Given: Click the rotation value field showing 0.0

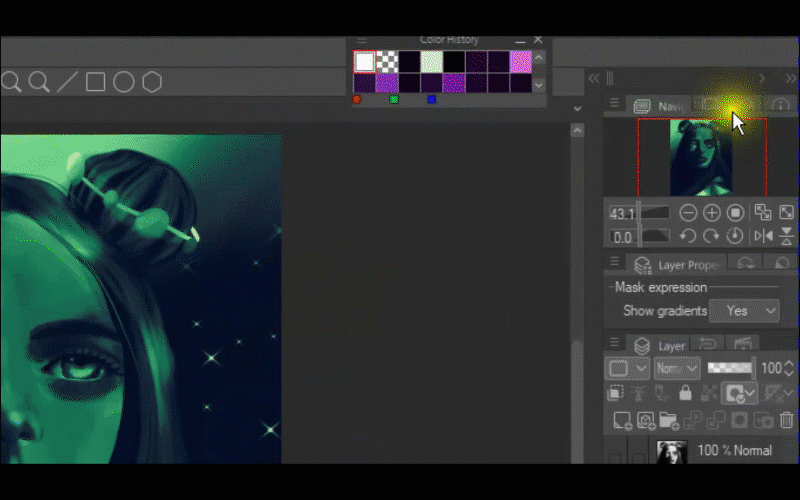Looking at the screenshot, I should 622,237.
